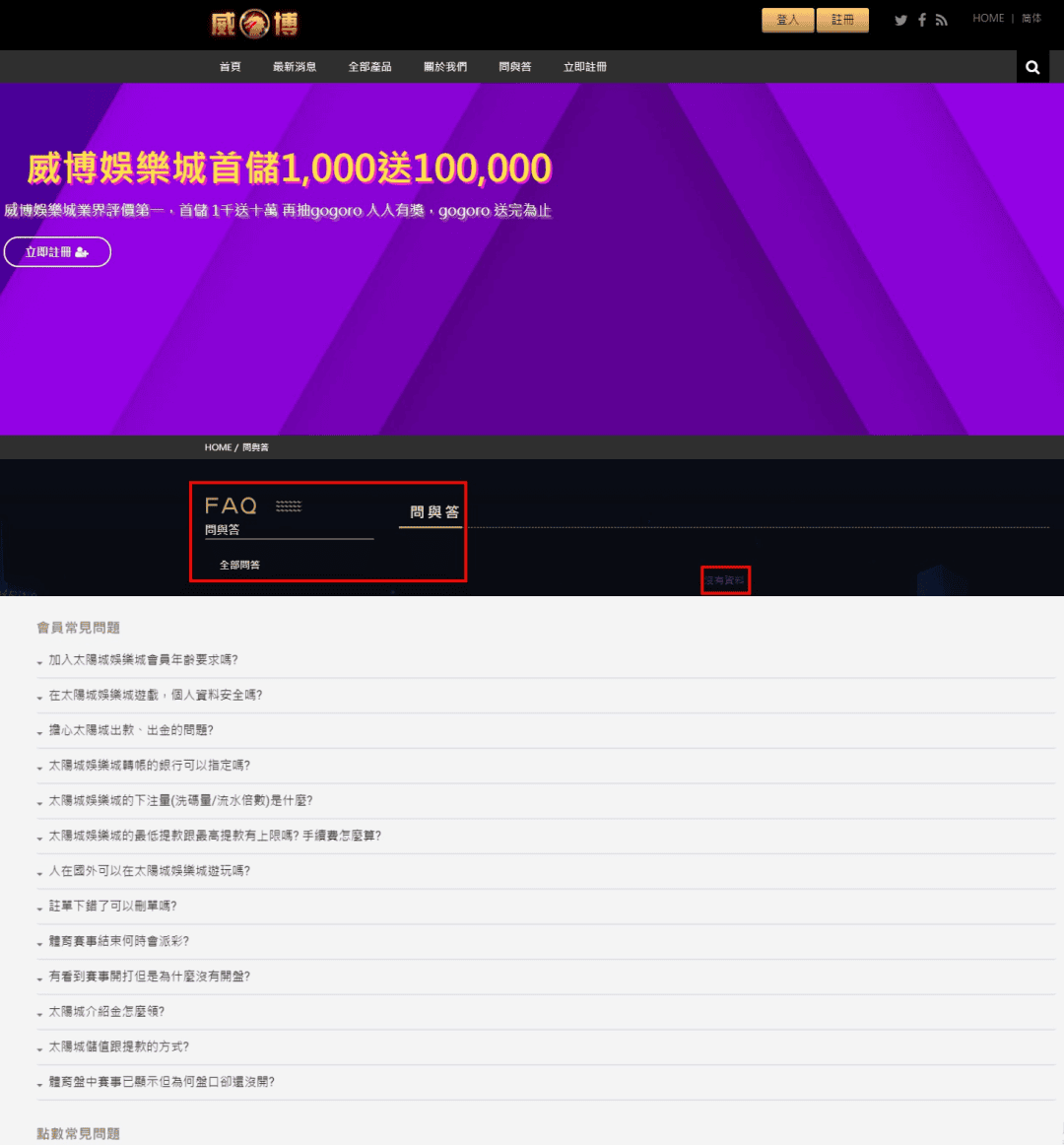
Task: Open the 全部產品 menu item
Action: (369, 67)
